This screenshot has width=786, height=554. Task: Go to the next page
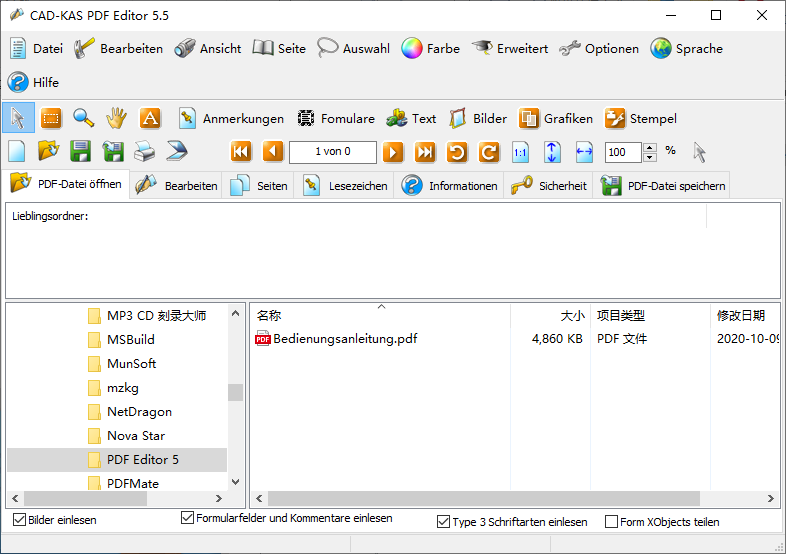coord(393,152)
